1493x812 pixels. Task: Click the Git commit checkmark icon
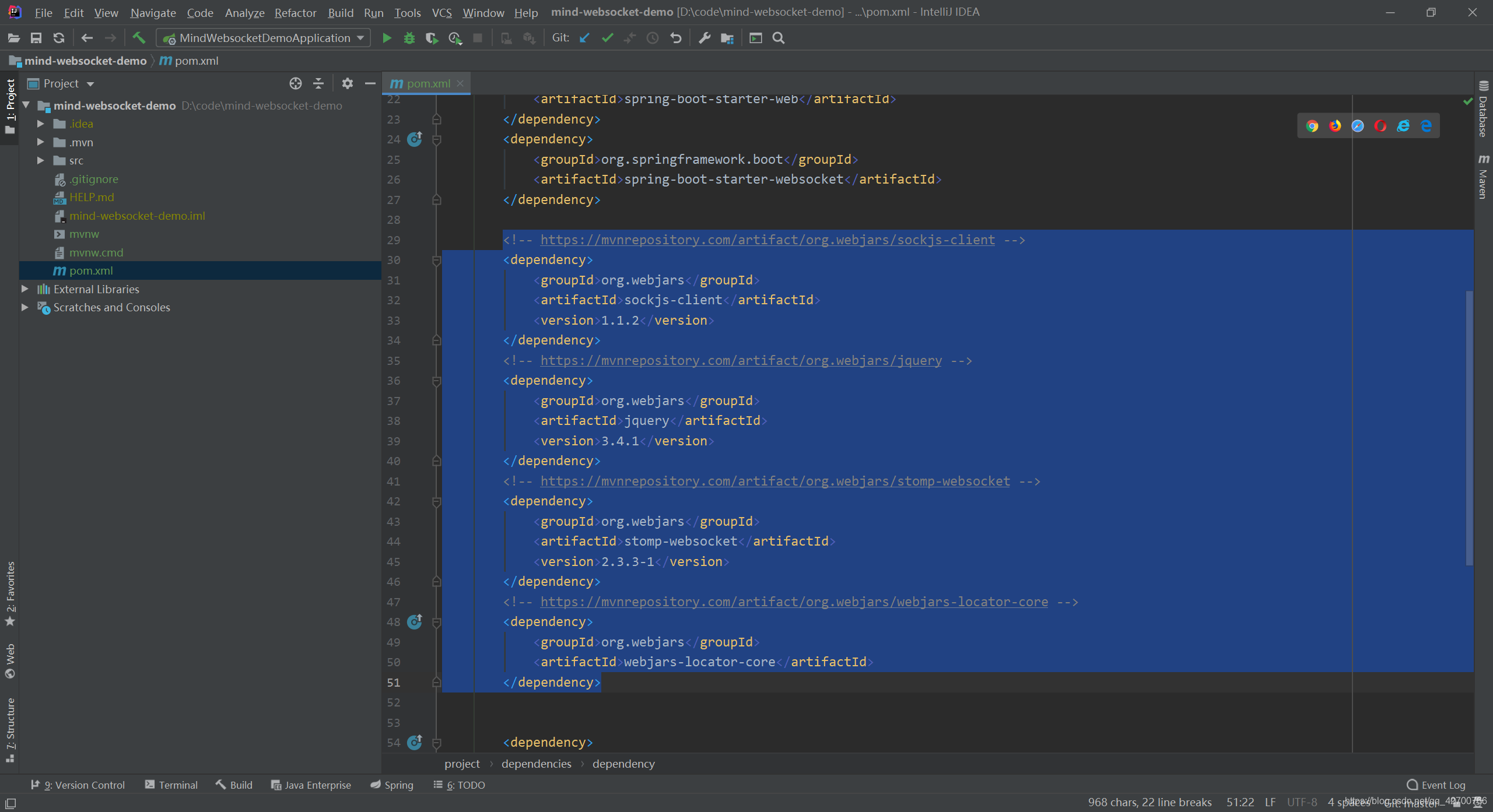607,38
